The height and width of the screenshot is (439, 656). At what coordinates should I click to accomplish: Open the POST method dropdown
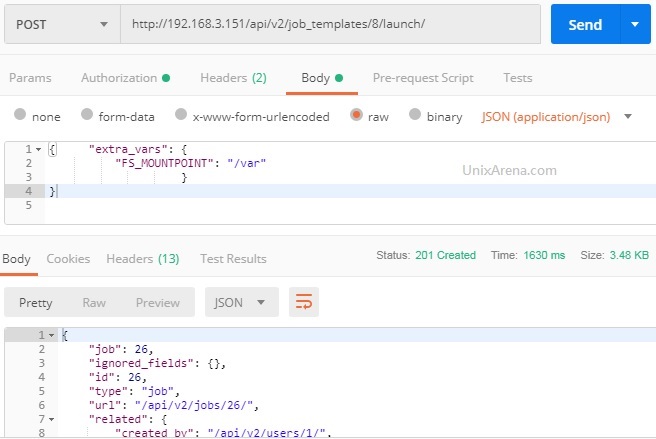pos(62,24)
